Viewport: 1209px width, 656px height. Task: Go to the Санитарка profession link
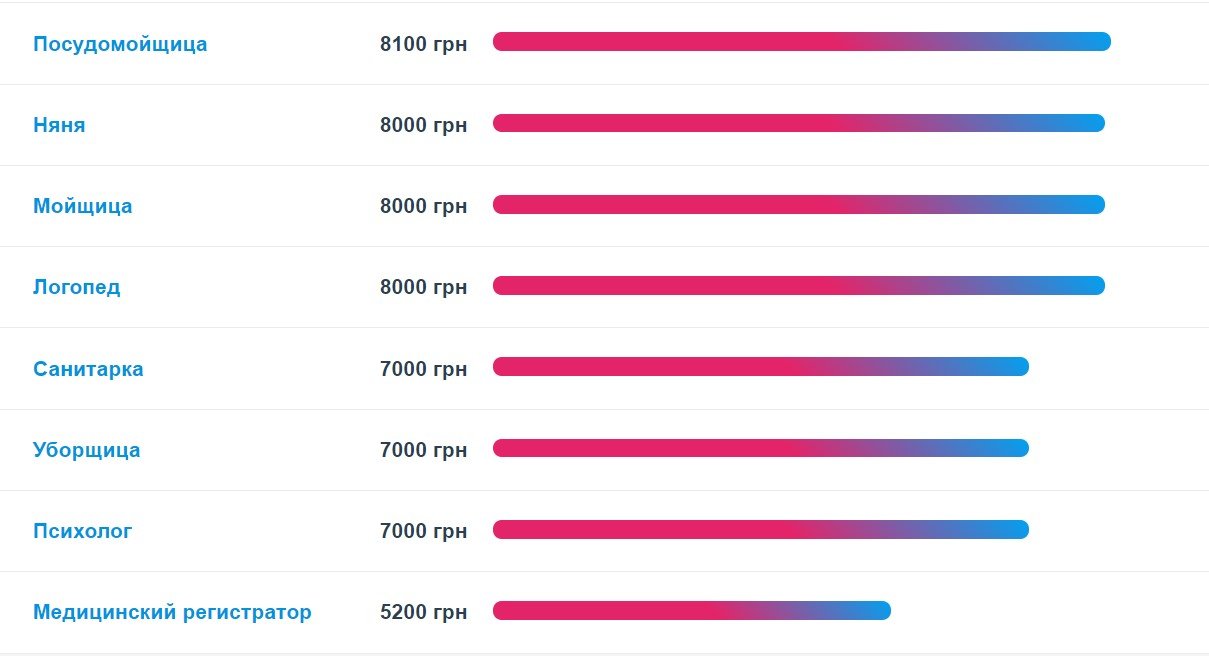(88, 369)
